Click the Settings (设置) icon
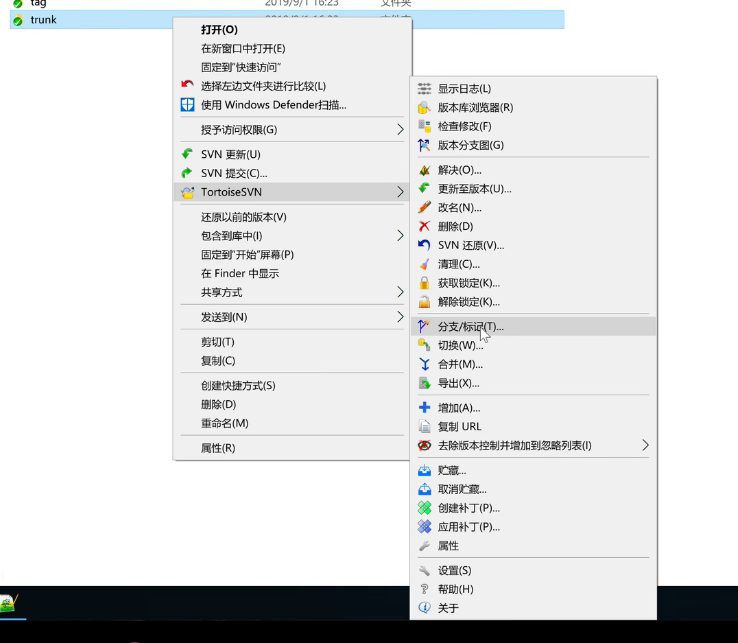 424,571
